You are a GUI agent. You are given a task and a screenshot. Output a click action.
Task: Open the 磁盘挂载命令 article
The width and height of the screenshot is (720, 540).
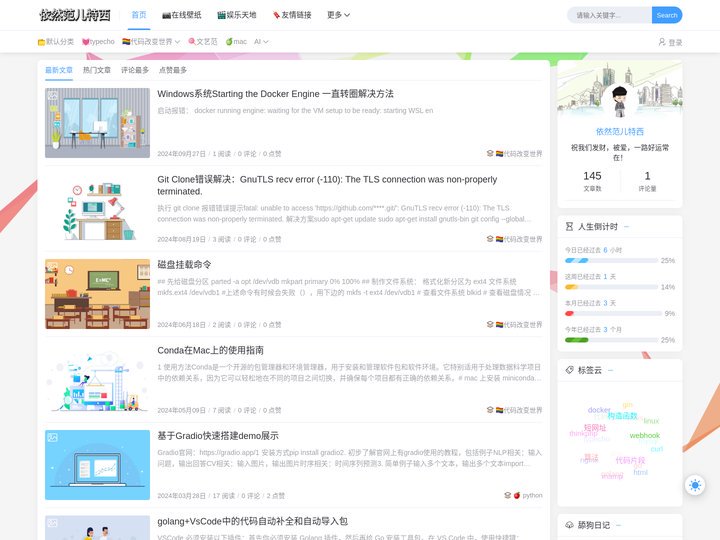pos(184,264)
